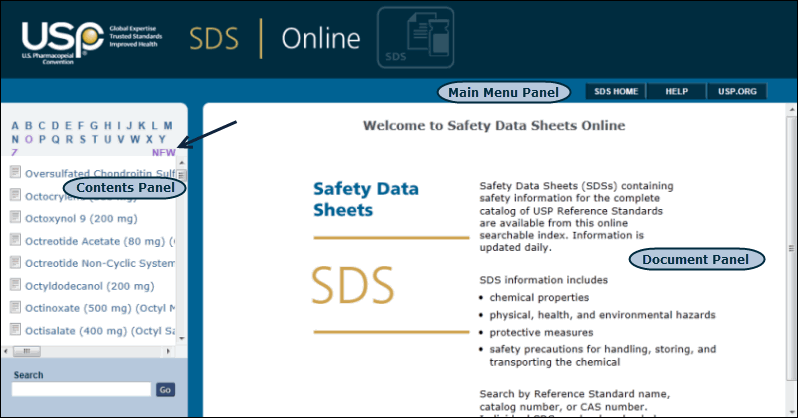Click the contents list scroll-right arrow
The width and height of the screenshot is (798, 418).
pos(168,351)
